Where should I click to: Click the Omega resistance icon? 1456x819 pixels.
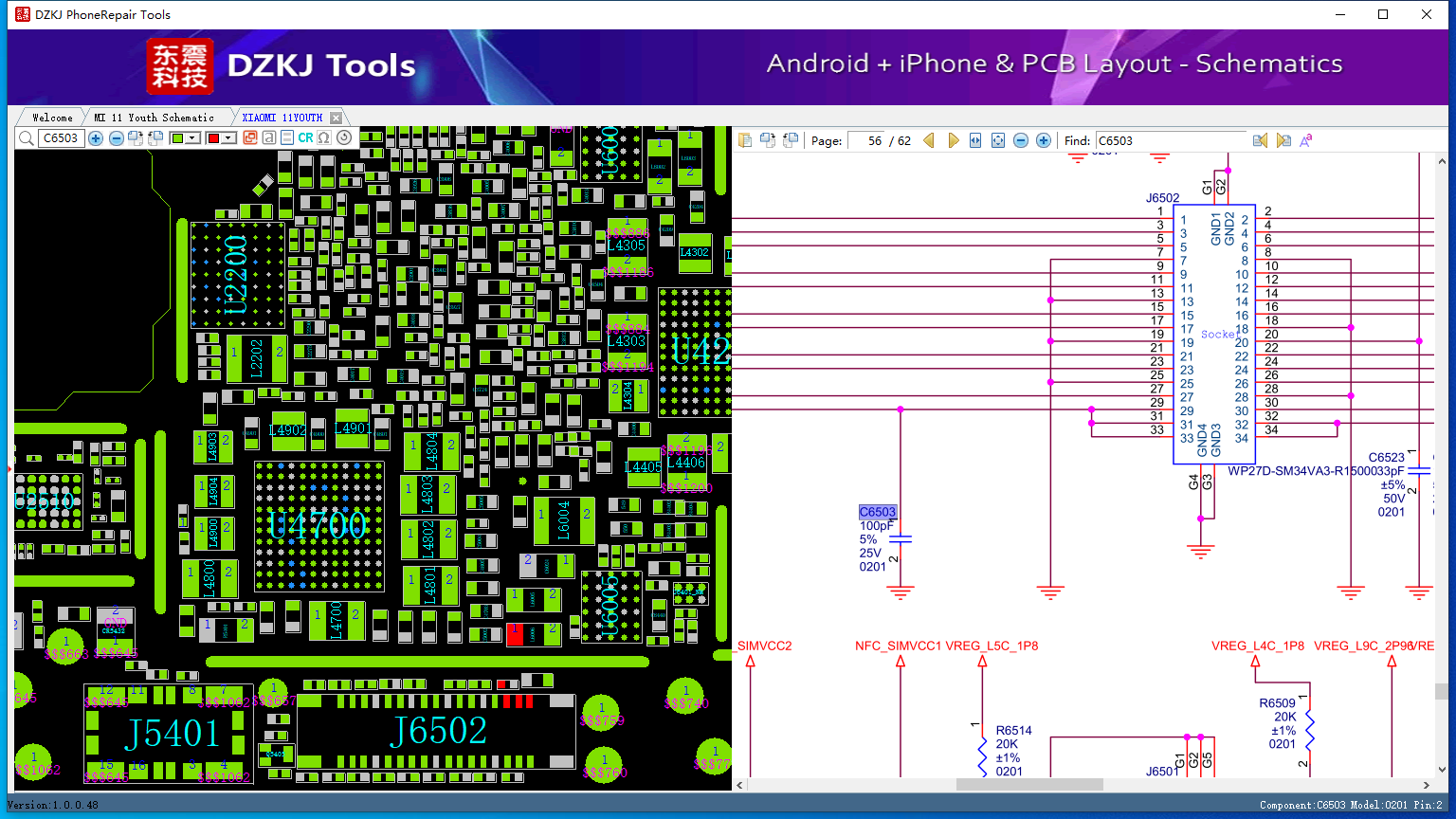[324, 138]
